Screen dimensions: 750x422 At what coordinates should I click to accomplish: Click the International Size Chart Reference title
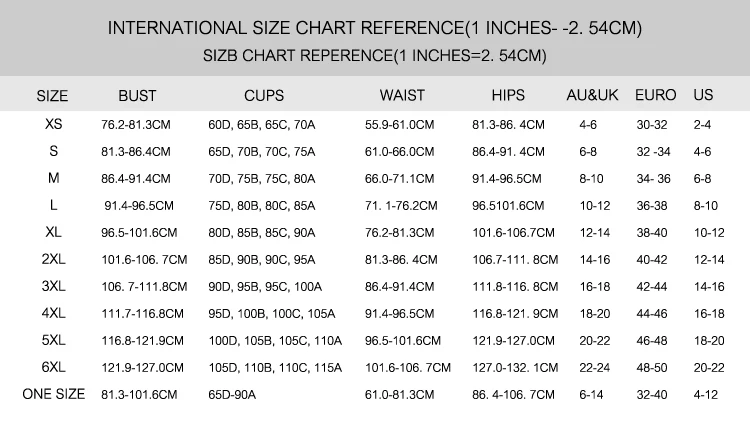click(x=375, y=28)
